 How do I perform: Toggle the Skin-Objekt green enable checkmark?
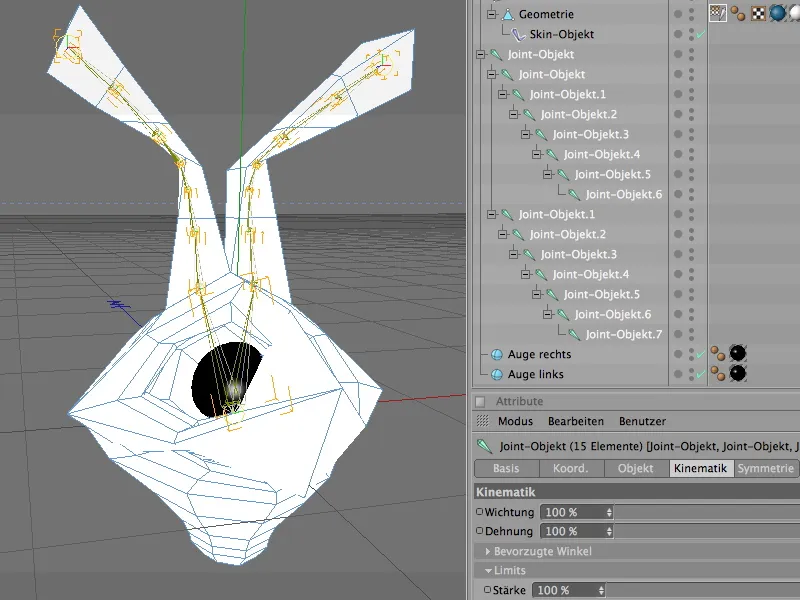[x=701, y=34]
